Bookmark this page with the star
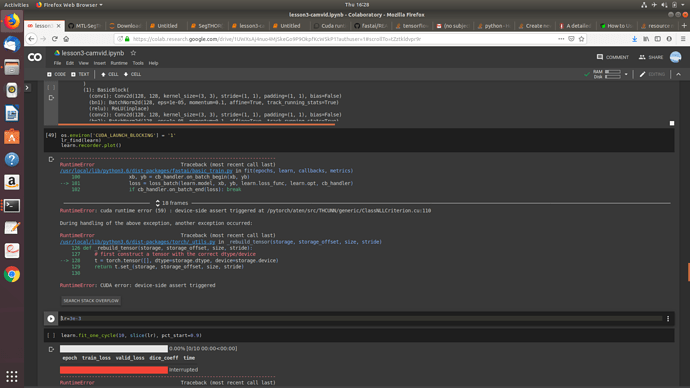This screenshot has width=690, height=388. tap(581, 39)
